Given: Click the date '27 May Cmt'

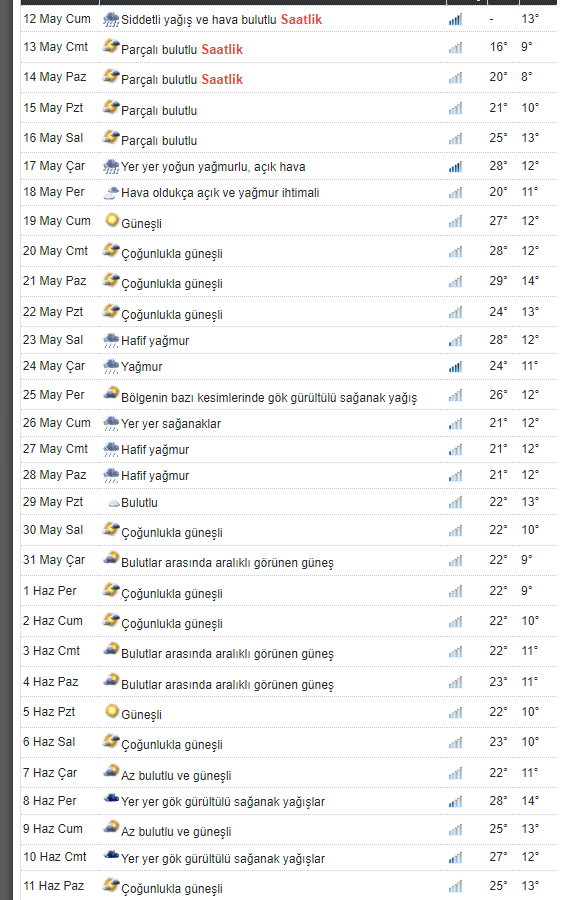Looking at the screenshot, I should click(x=56, y=449).
